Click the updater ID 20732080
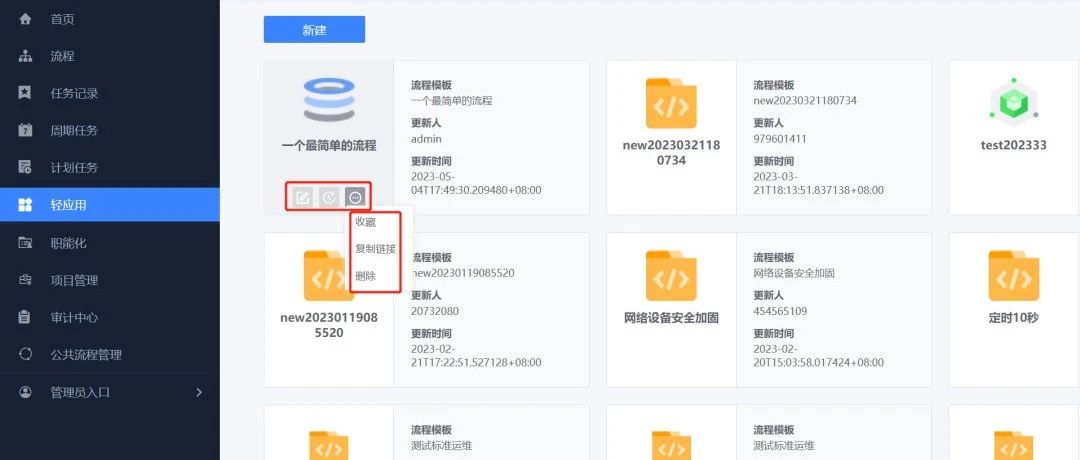 (x=435, y=311)
